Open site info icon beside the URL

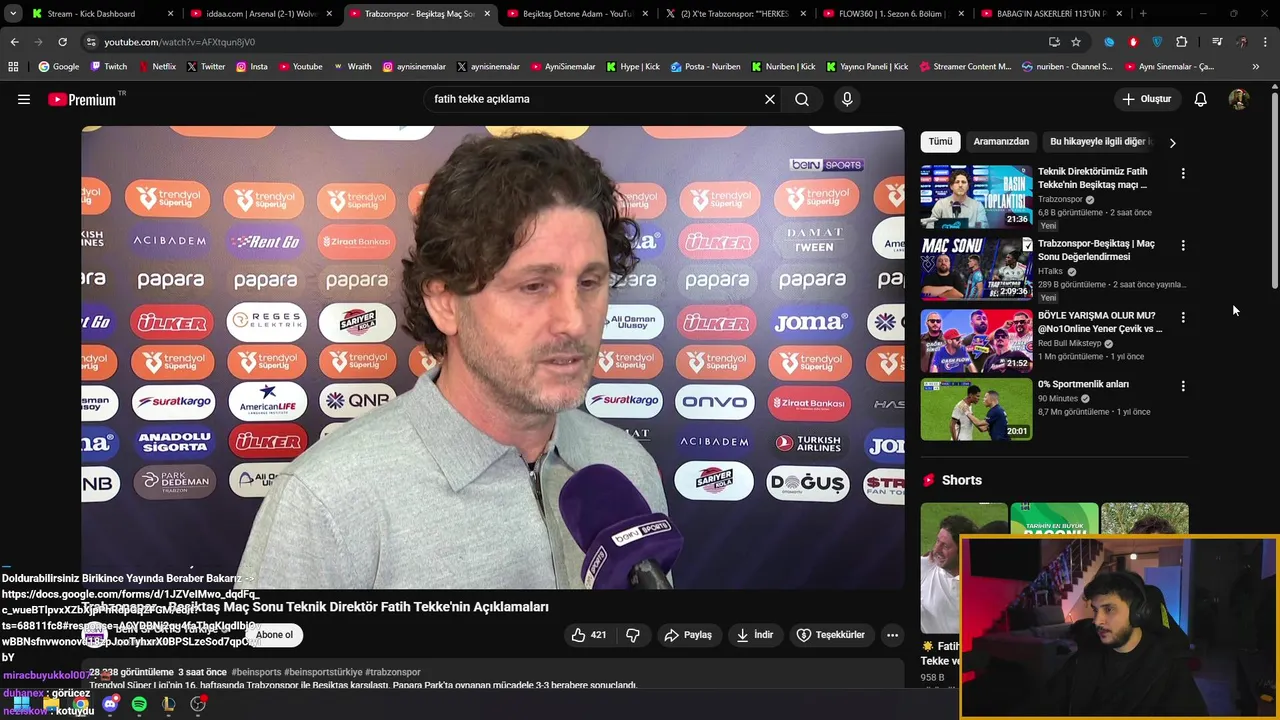click(x=91, y=42)
